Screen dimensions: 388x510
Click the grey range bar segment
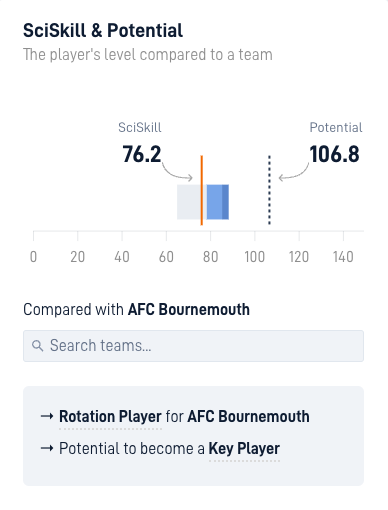click(189, 202)
